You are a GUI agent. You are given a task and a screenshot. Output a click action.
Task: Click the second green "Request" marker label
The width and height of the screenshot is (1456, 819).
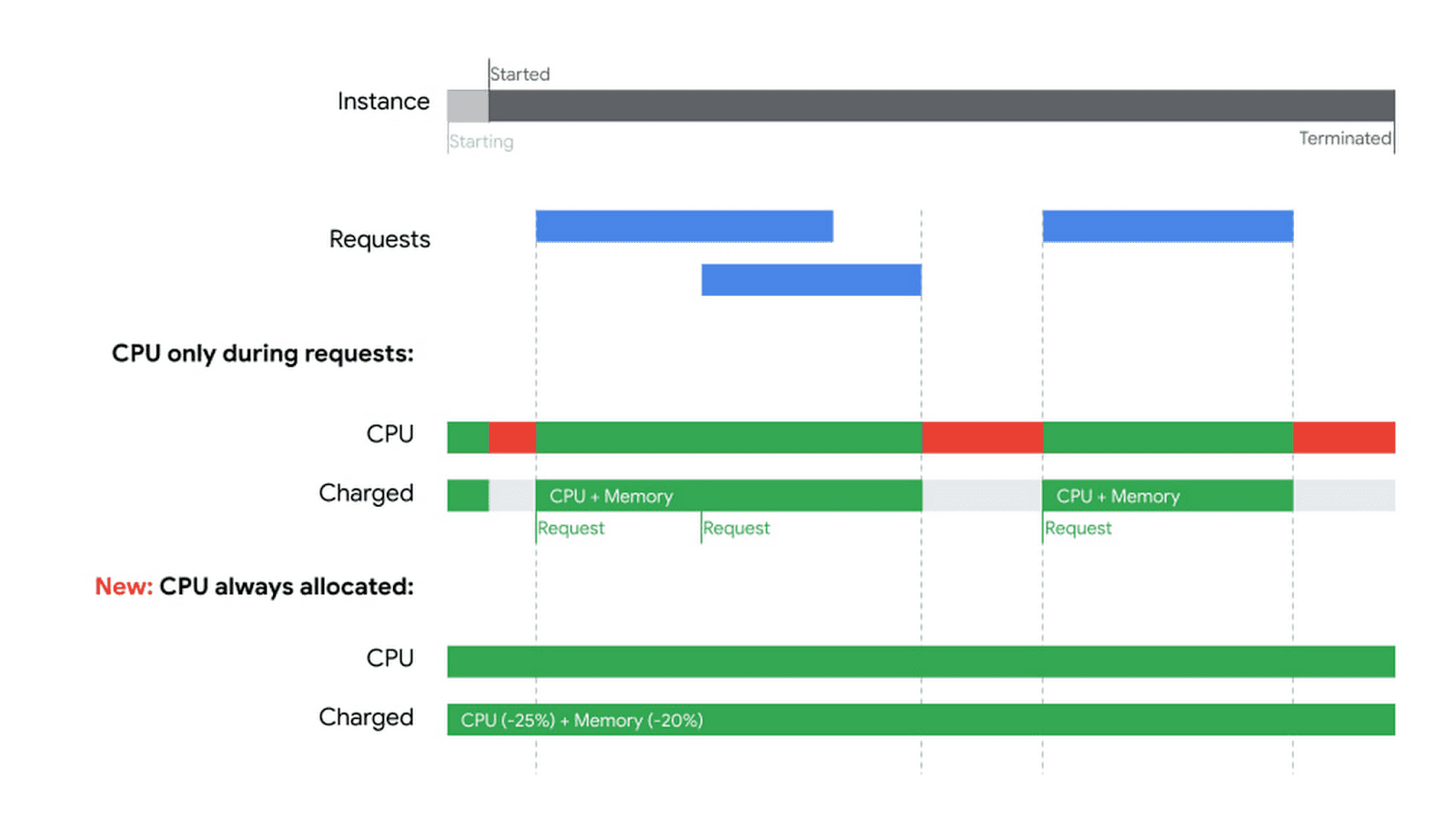click(x=736, y=528)
